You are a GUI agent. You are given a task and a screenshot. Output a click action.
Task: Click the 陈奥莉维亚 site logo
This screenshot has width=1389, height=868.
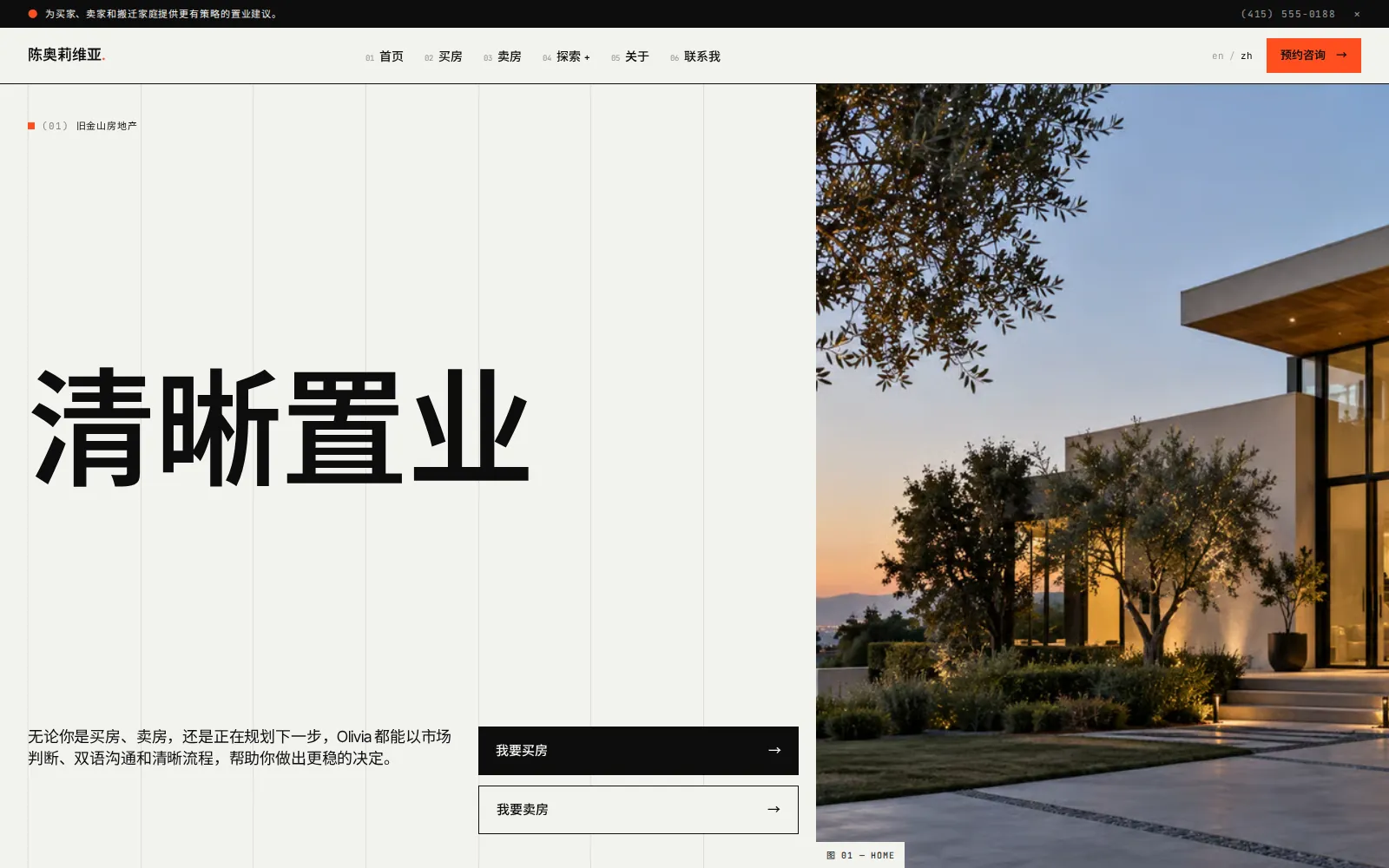67,55
